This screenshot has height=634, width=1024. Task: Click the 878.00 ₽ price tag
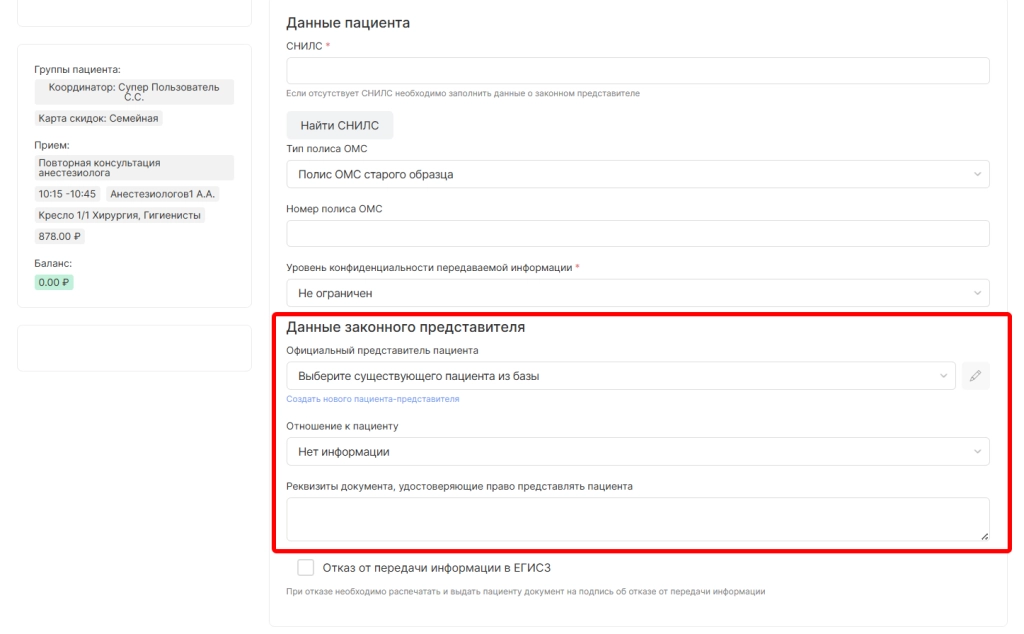click(60, 237)
